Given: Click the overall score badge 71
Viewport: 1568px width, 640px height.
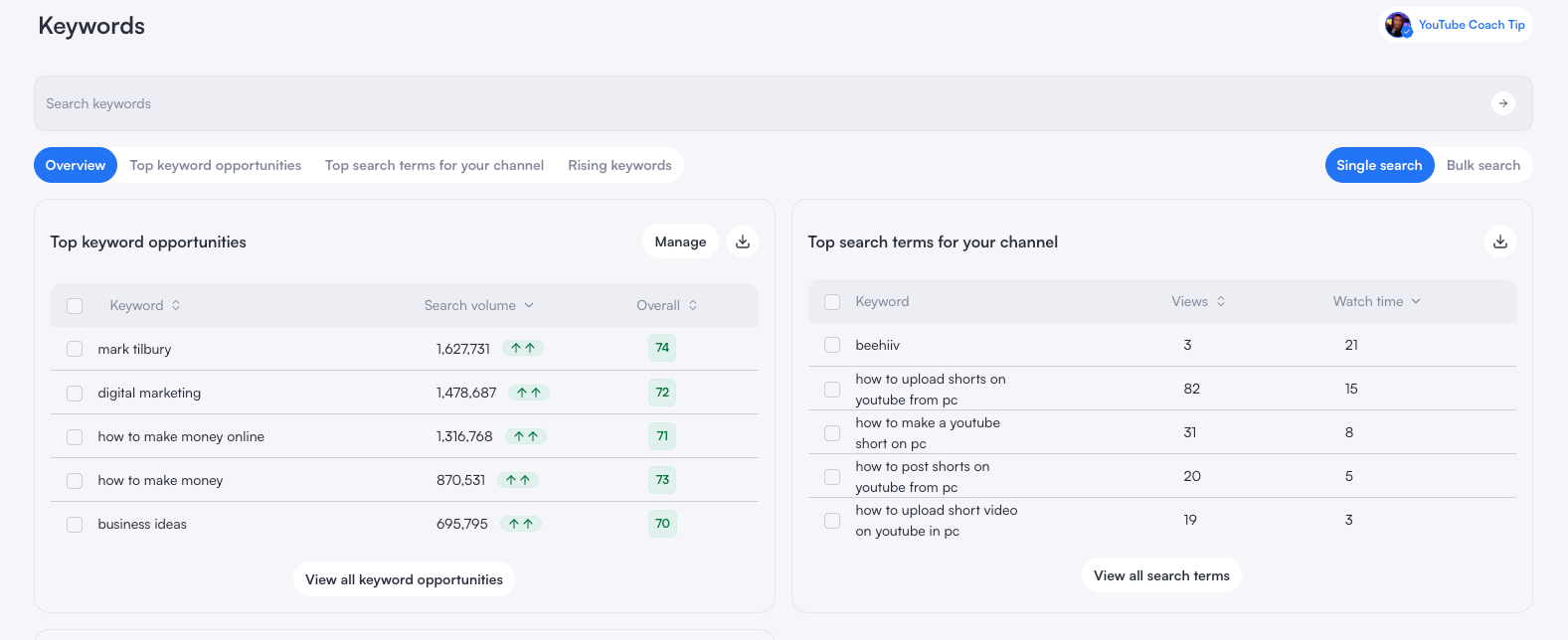Looking at the screenshot, I should point(662,436).
